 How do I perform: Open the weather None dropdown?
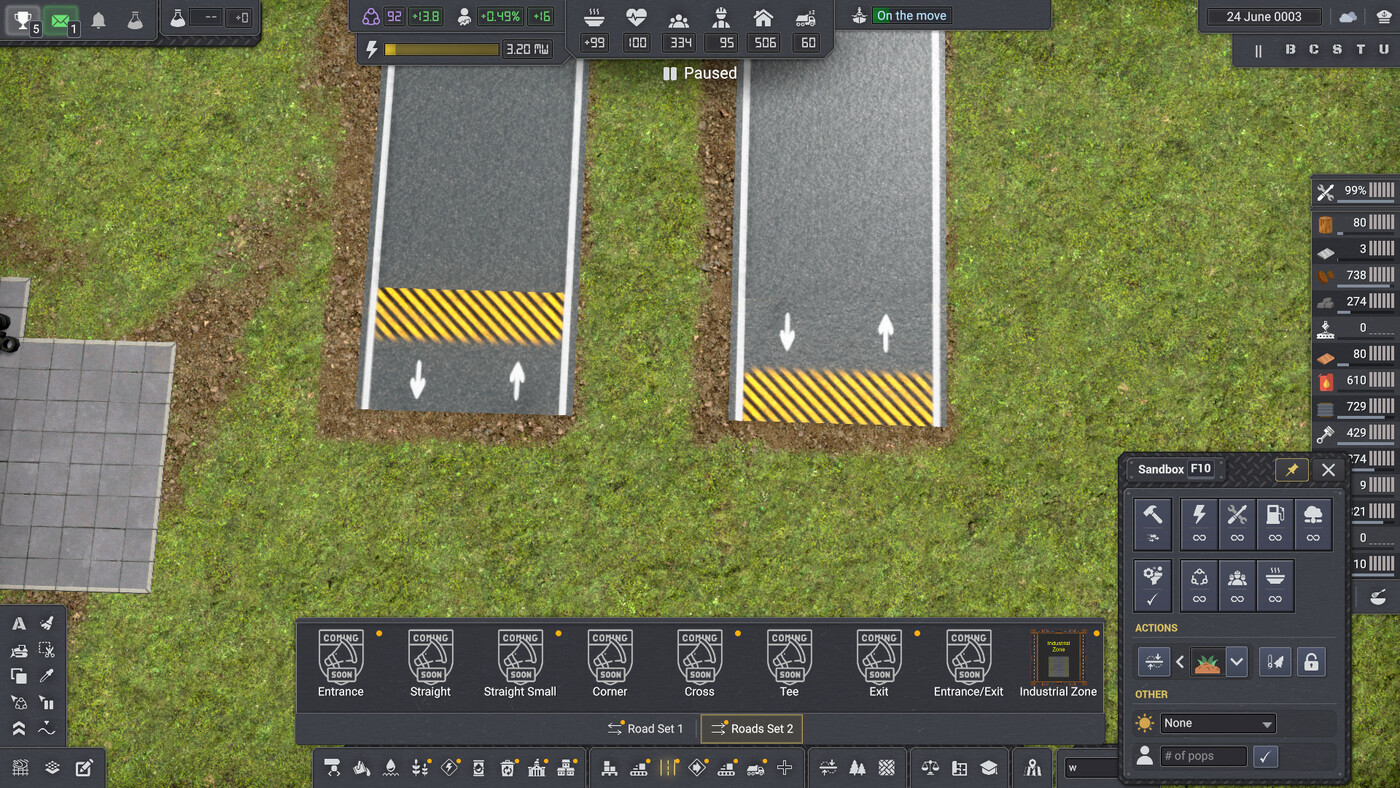pyautogui.click(x=1217, y=723)
